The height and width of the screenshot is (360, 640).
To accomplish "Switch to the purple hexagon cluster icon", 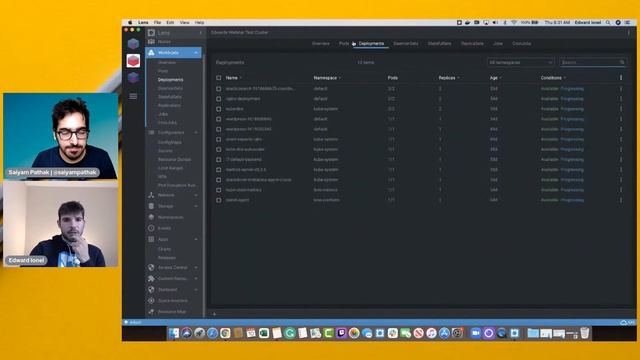I will (133, 78).
